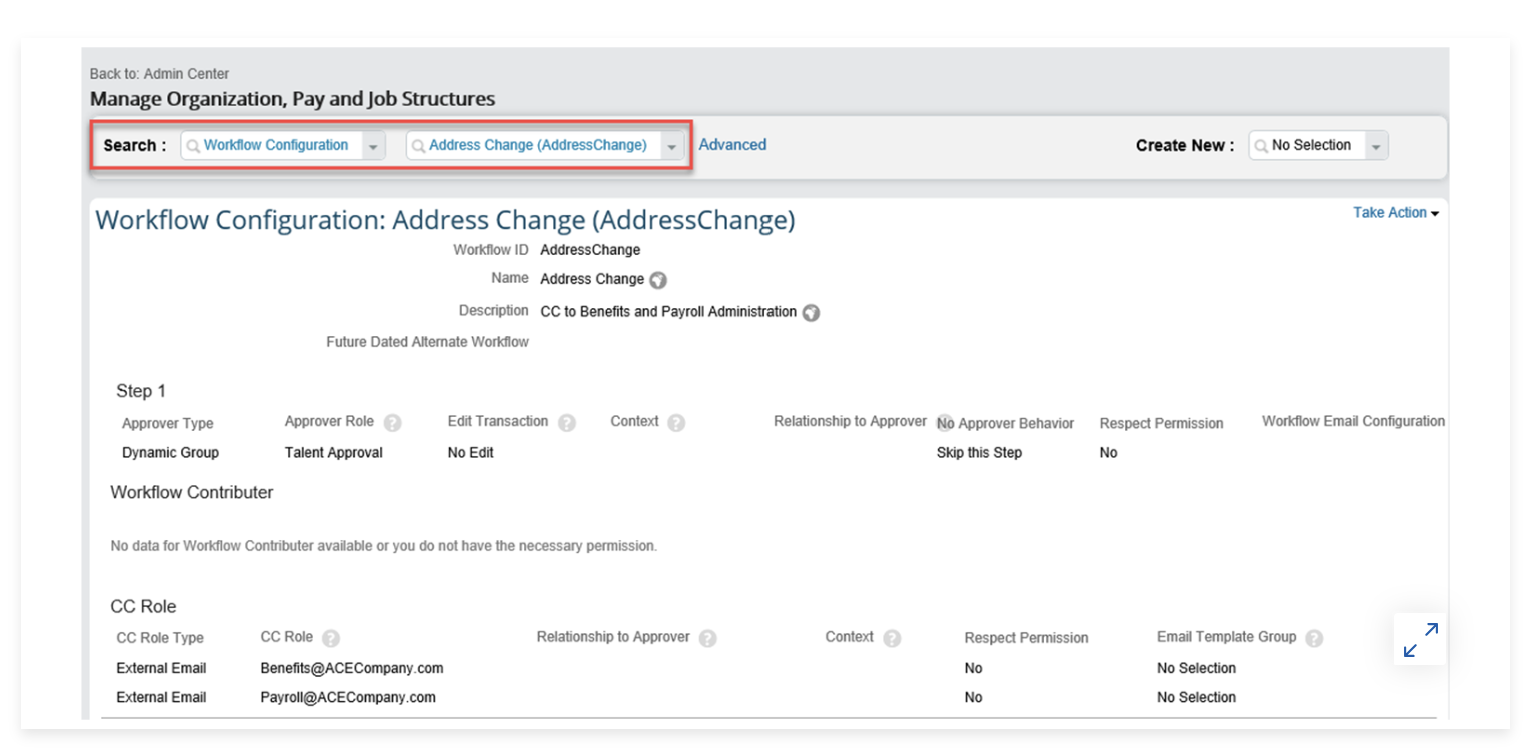Expand the Take Action menu
This screenshot has height=750, width=1532.
click(x=1396, y=213)
